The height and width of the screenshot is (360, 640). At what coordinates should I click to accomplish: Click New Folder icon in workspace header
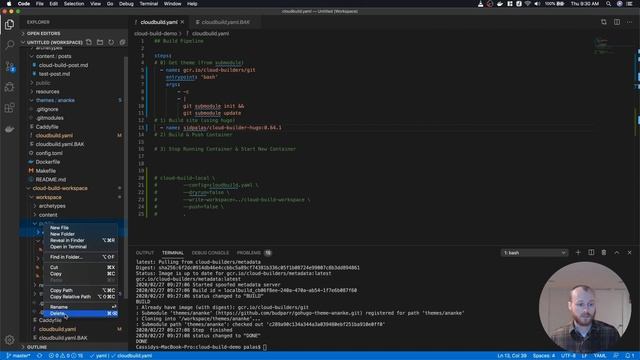[x=100, y=42]
